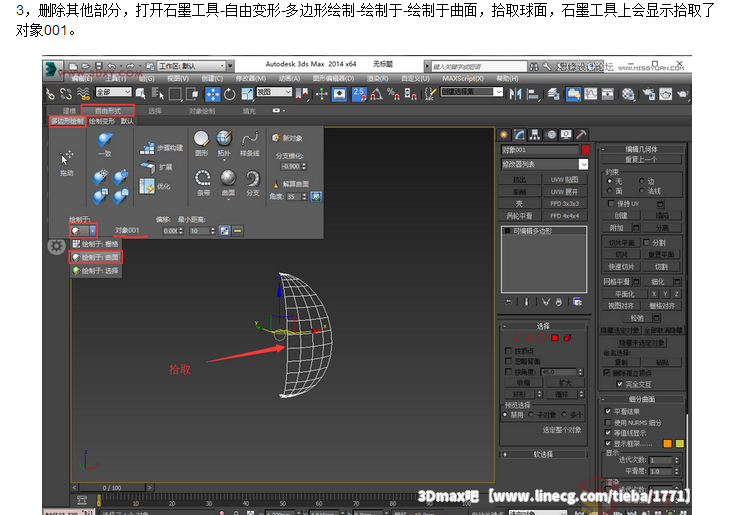The image size is (730, 515).
Task: Select the Face (面) constraint radio button
Action: (x=610, y=191)
